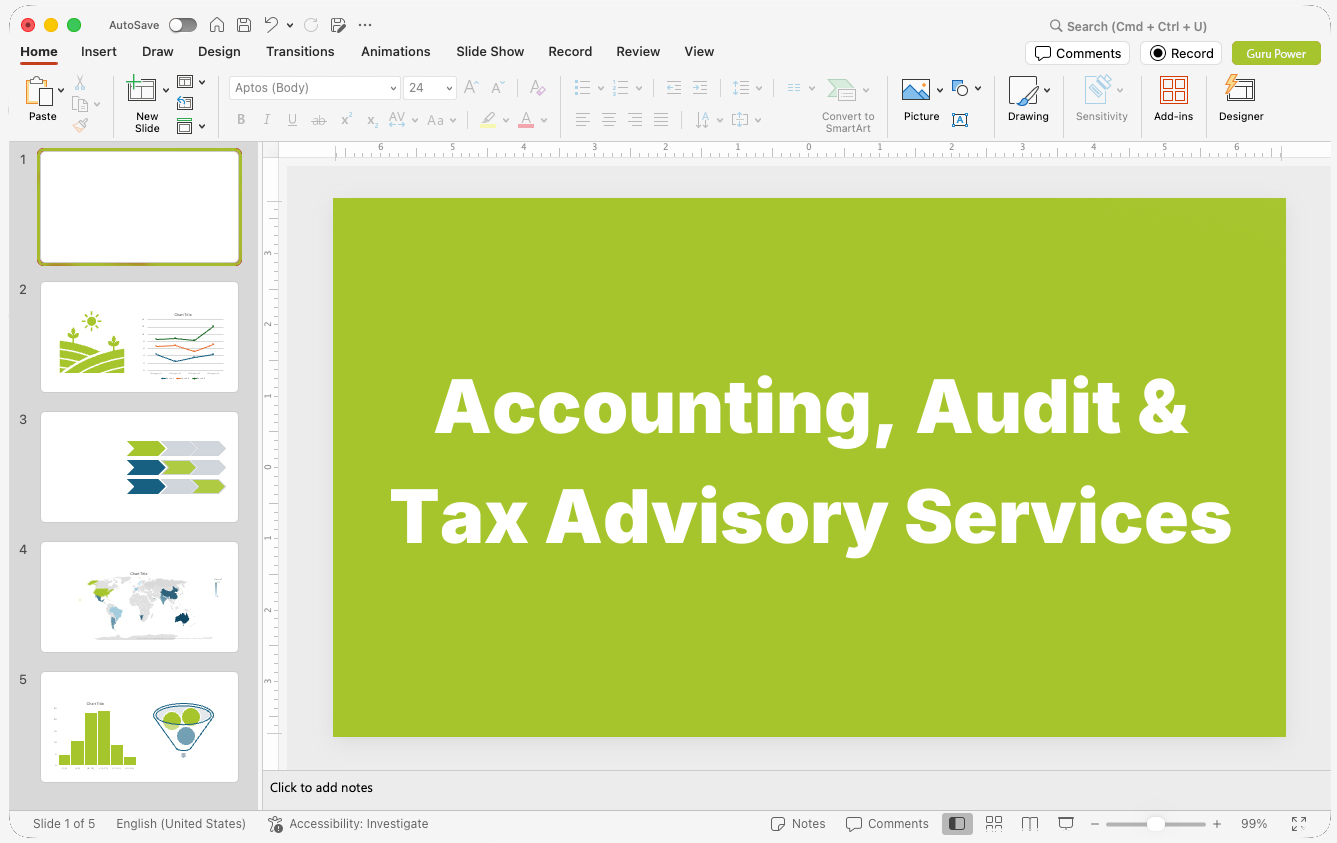Expand the New Slide dropdown arrow
This screenshot has height=843, width=1337.
point(166,91)
